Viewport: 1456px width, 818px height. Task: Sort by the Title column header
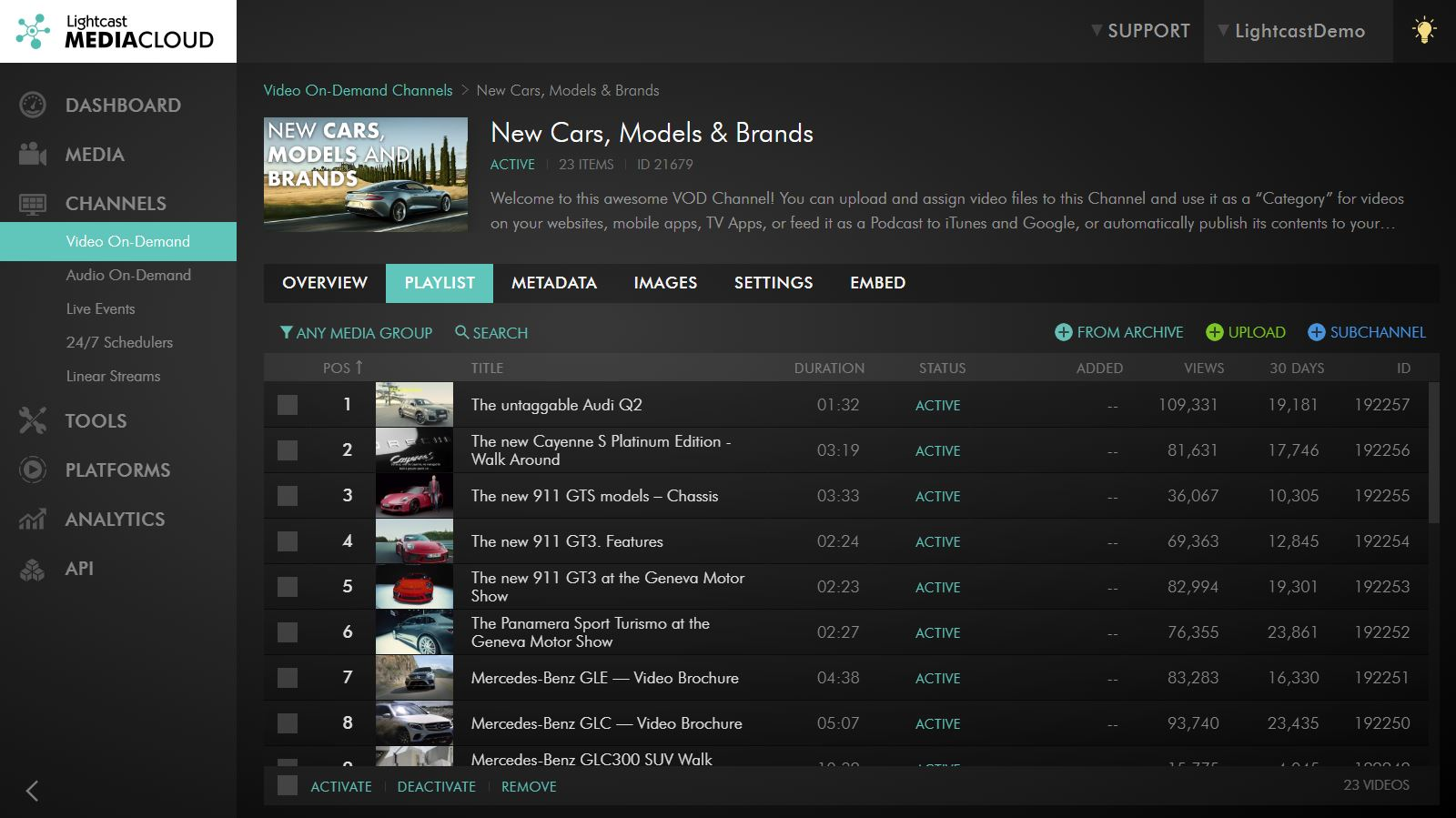click(487, 368)
